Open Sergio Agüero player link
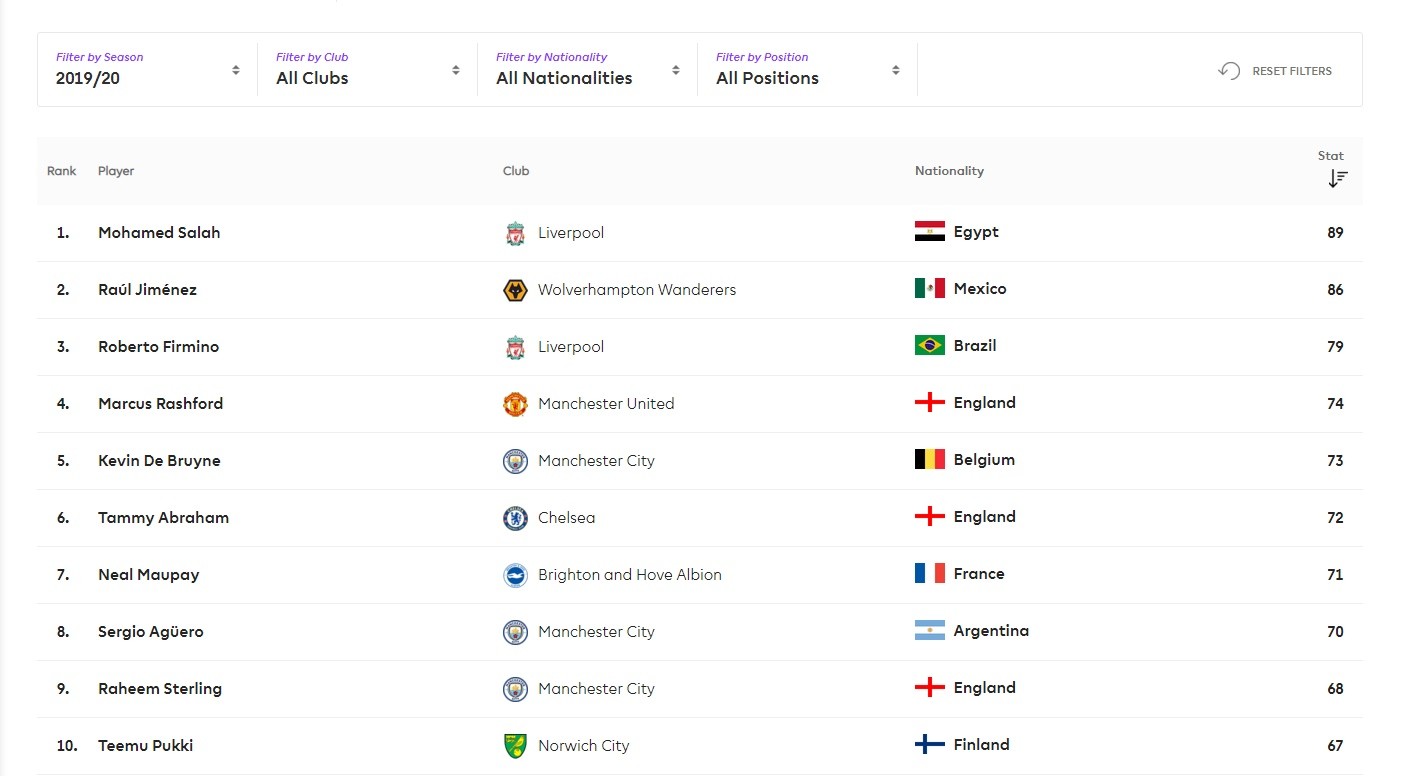Screen dimensions: 1403x776 click(150, 632)
